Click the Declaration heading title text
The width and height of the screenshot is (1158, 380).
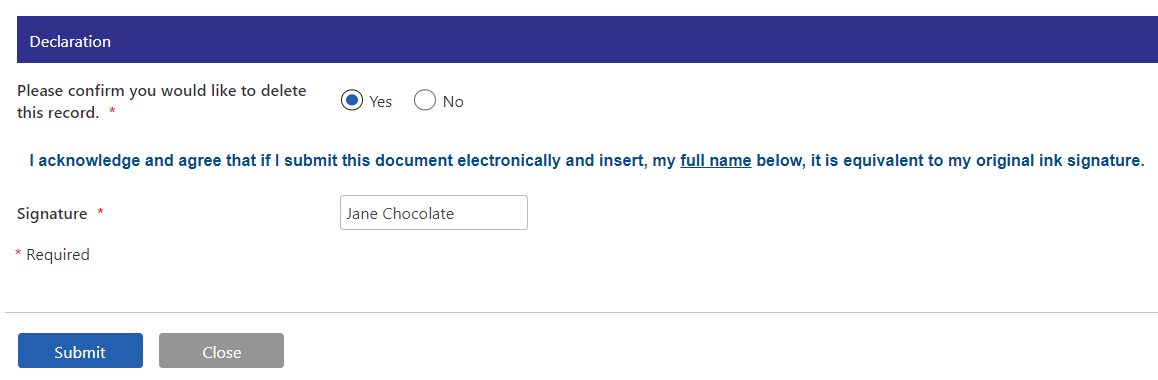pos(70,41)
